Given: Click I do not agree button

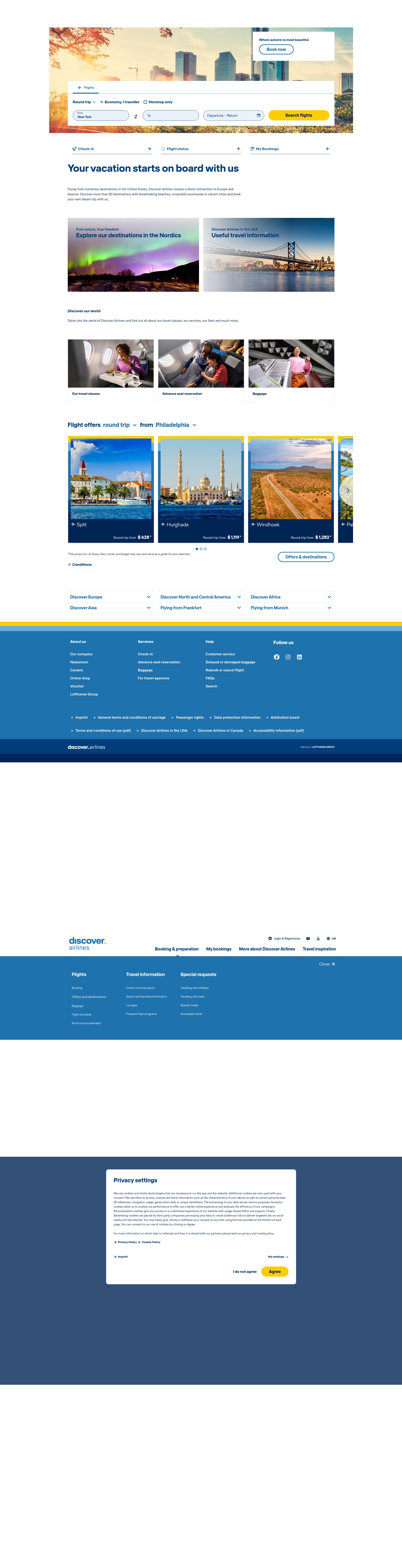Looking at the screenshot, I should [245, 1272].
